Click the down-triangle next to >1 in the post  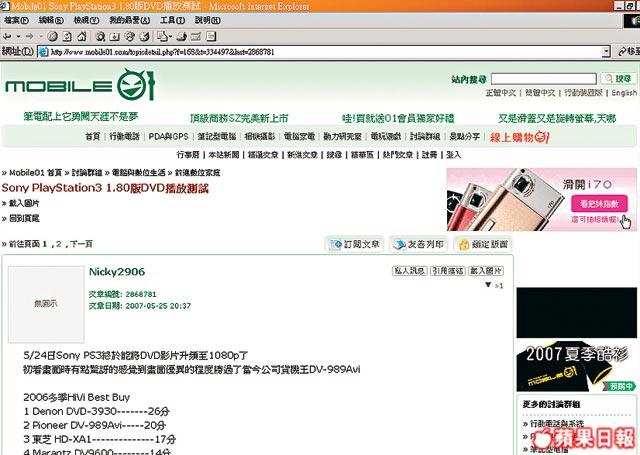click(488, 285)
